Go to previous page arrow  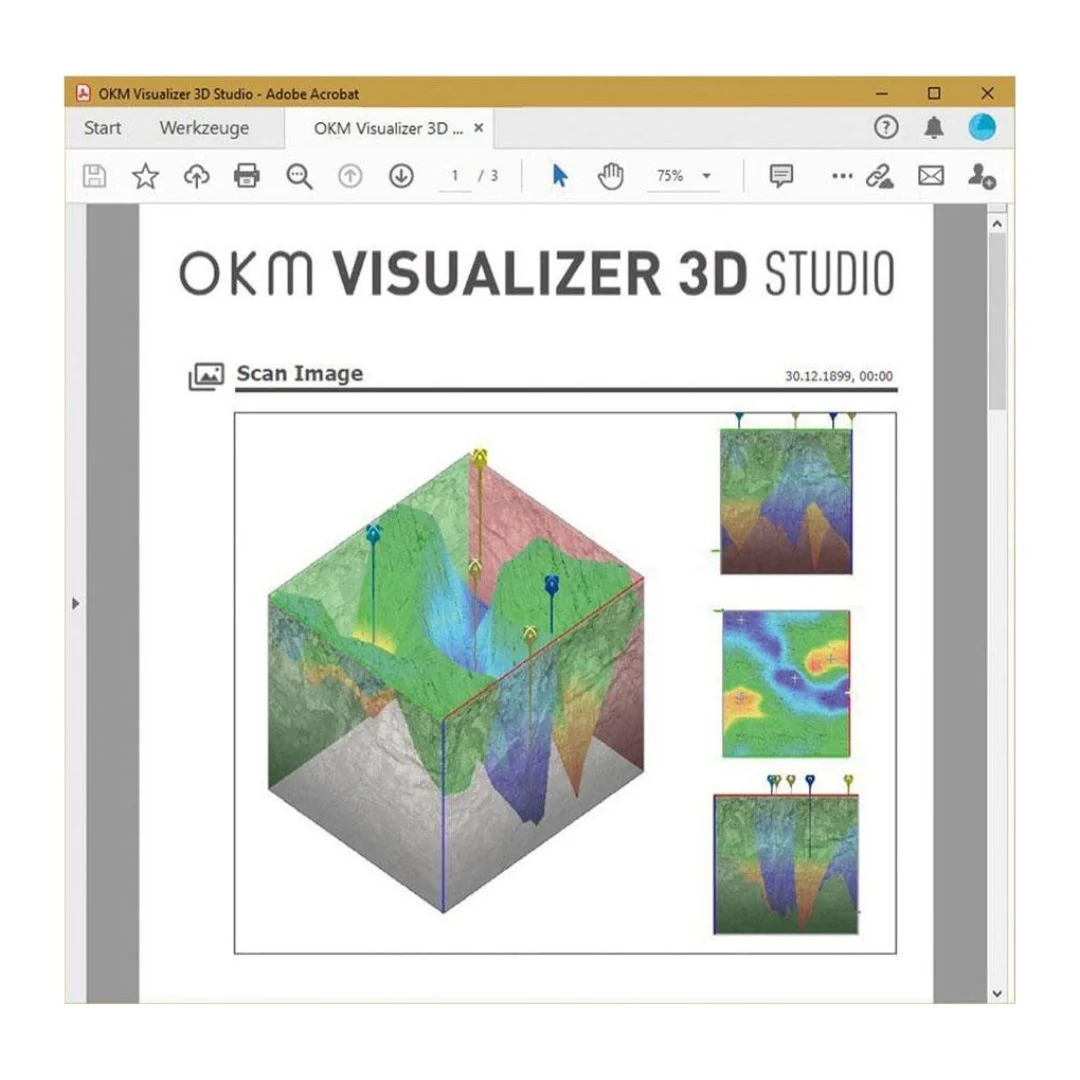click(x=350, y=176)
